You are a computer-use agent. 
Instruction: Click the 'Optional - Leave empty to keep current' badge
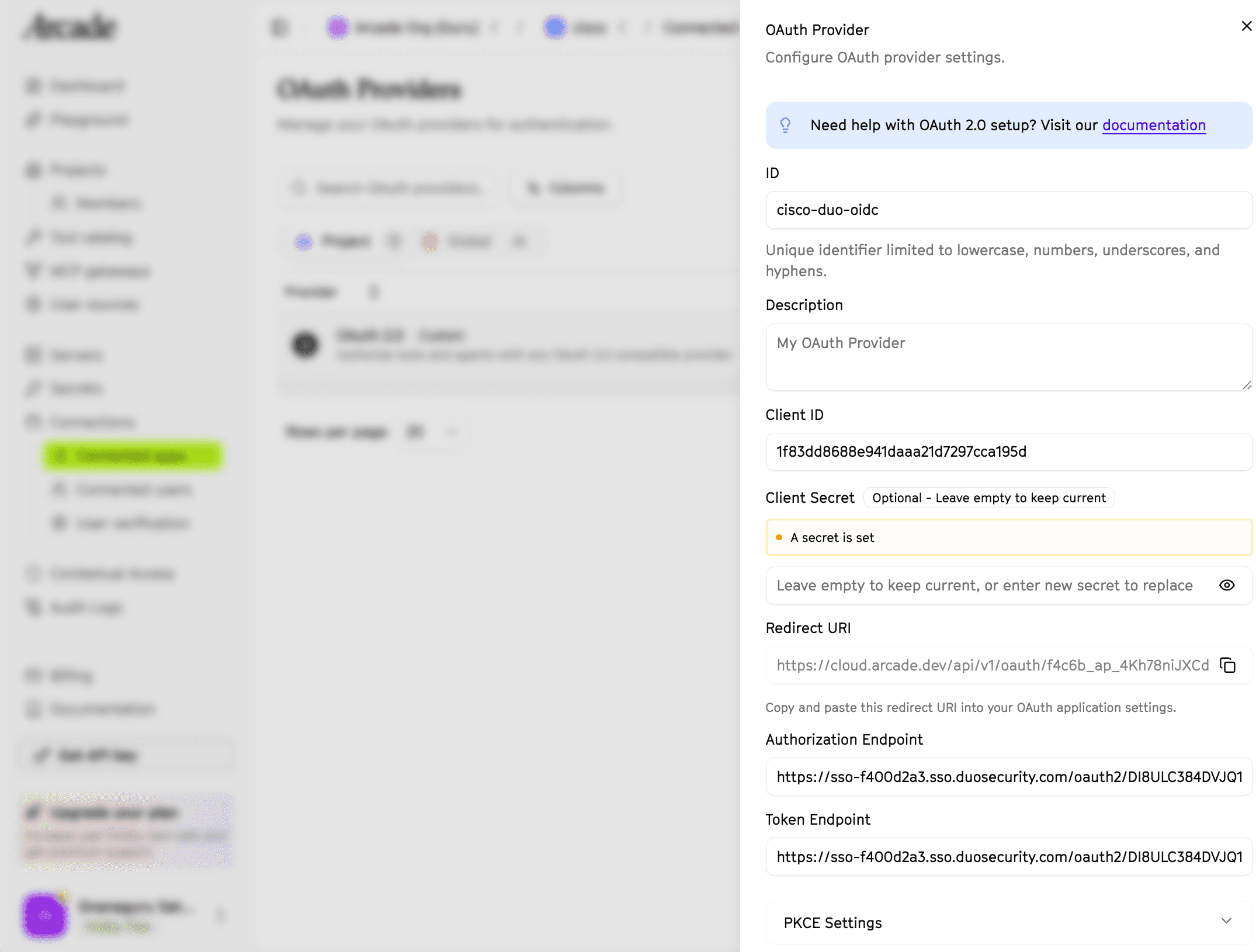[989, 498]
